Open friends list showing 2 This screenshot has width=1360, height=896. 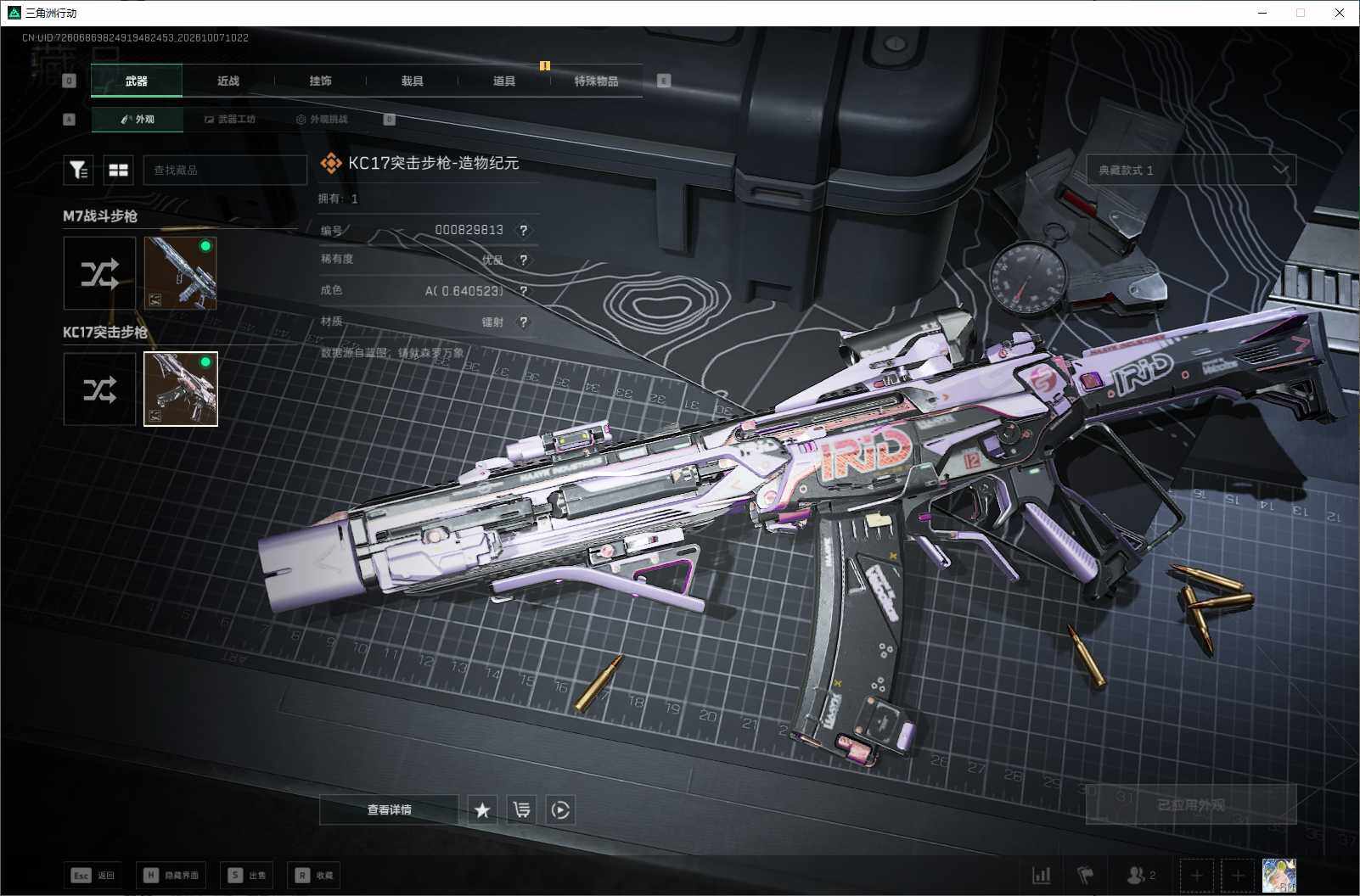pos(1141,875)
